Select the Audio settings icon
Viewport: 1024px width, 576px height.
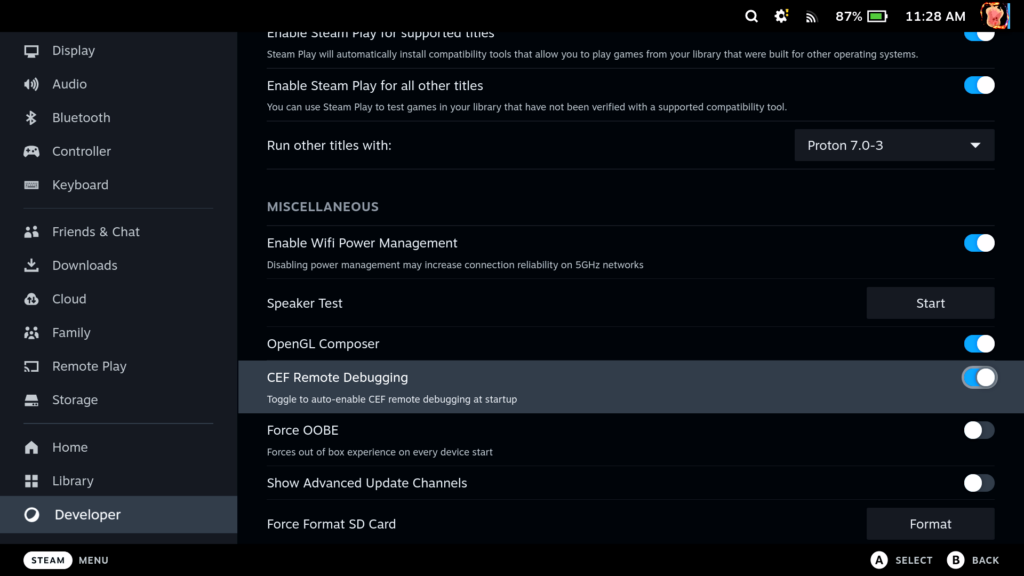click(70, 84)
